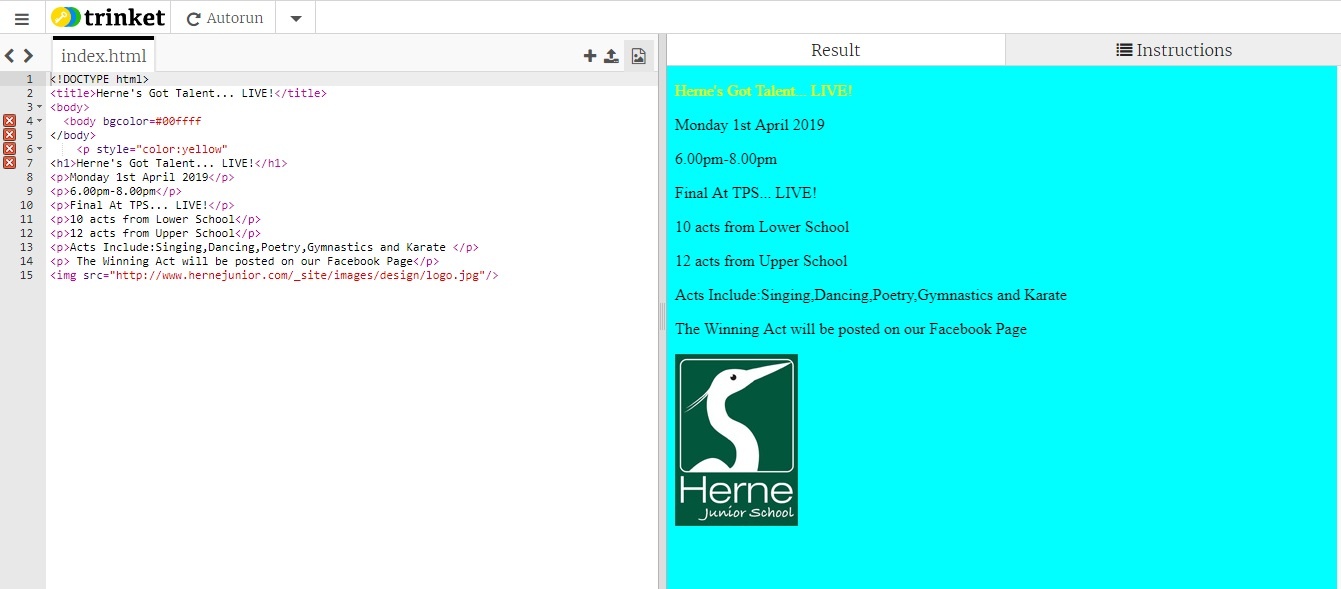The width and height of the screenshot is (1341, 589).
Task: Click the bgcolor=#00ffff code line
Action: click(x=132, y=121)
